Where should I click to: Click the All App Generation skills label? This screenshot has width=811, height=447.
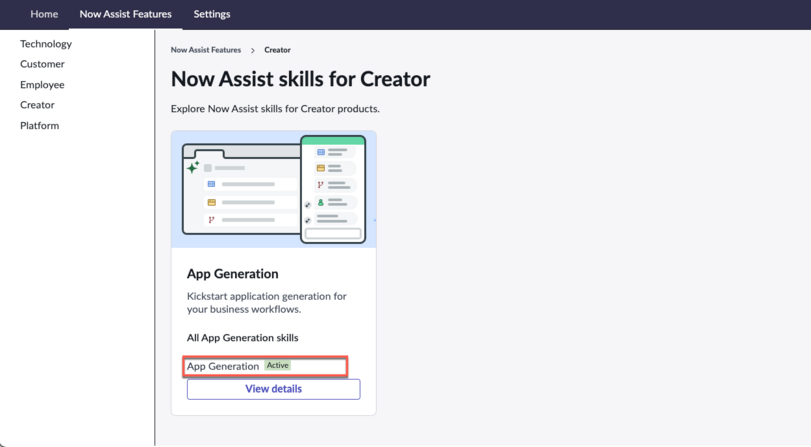pyautogui.click(x=243, y=338)
